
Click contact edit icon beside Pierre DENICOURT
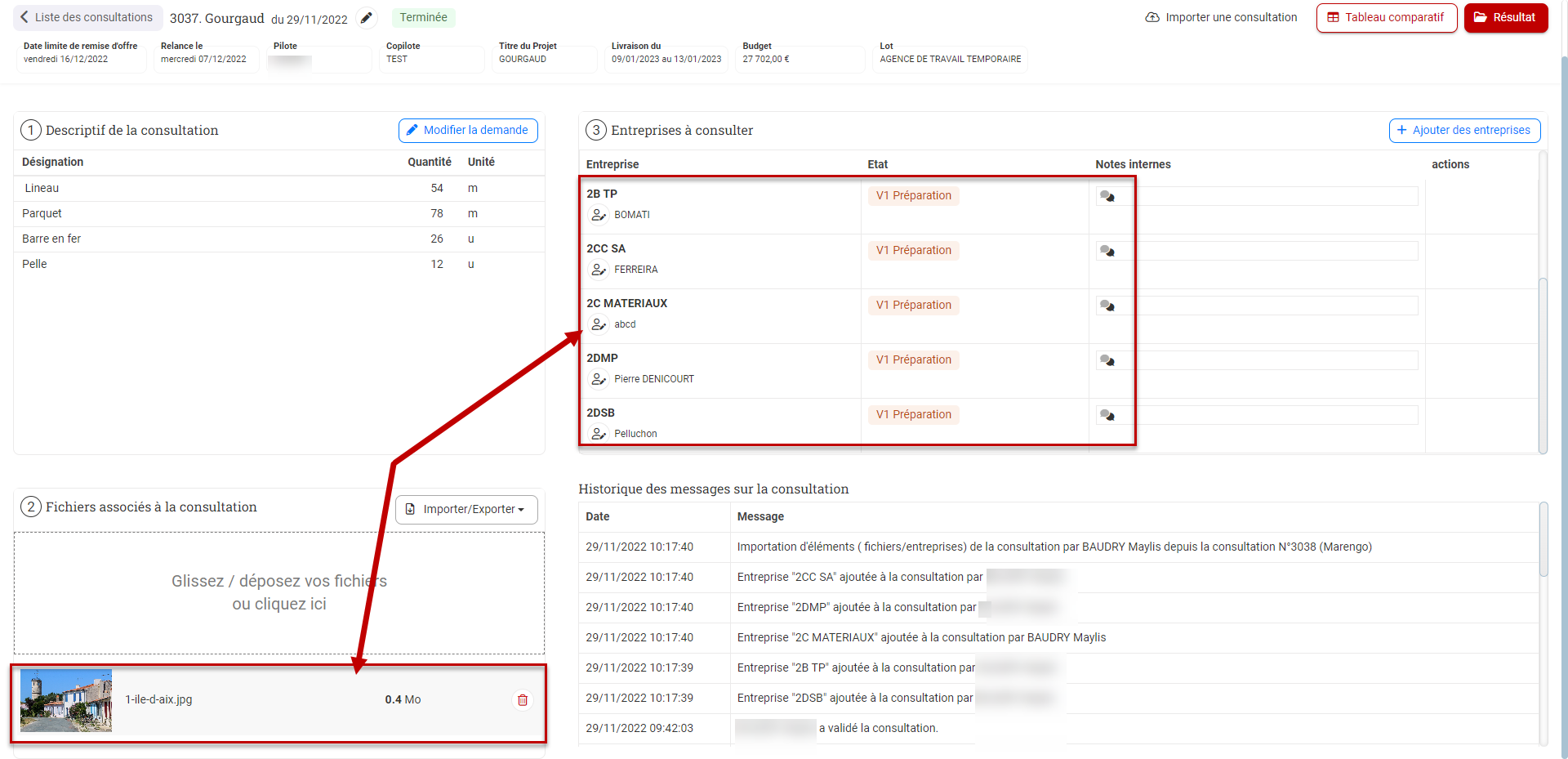click(599, 379)
